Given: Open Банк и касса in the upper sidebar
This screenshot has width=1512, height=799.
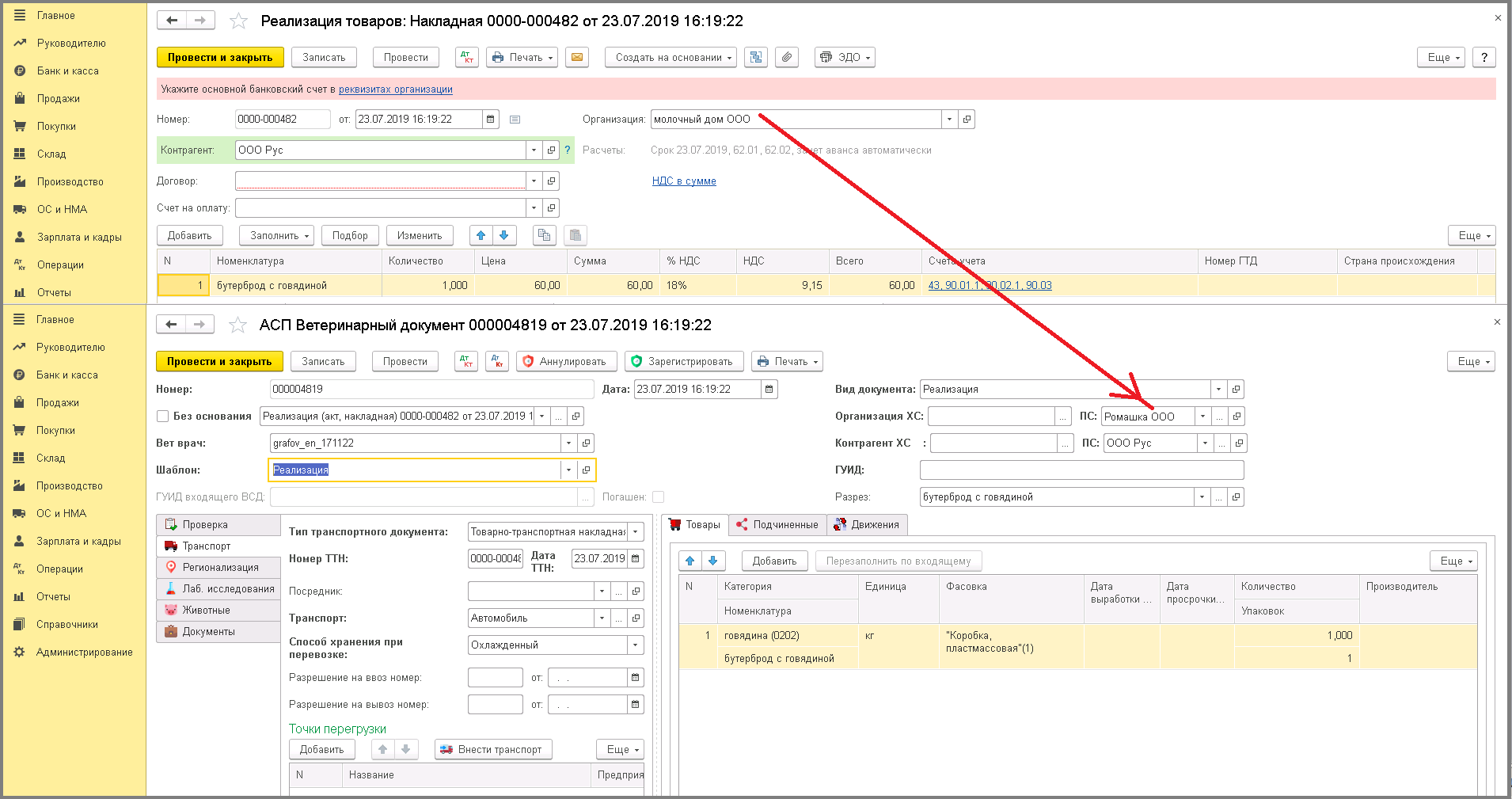Looking at the screenshot, I should [68, 70].
